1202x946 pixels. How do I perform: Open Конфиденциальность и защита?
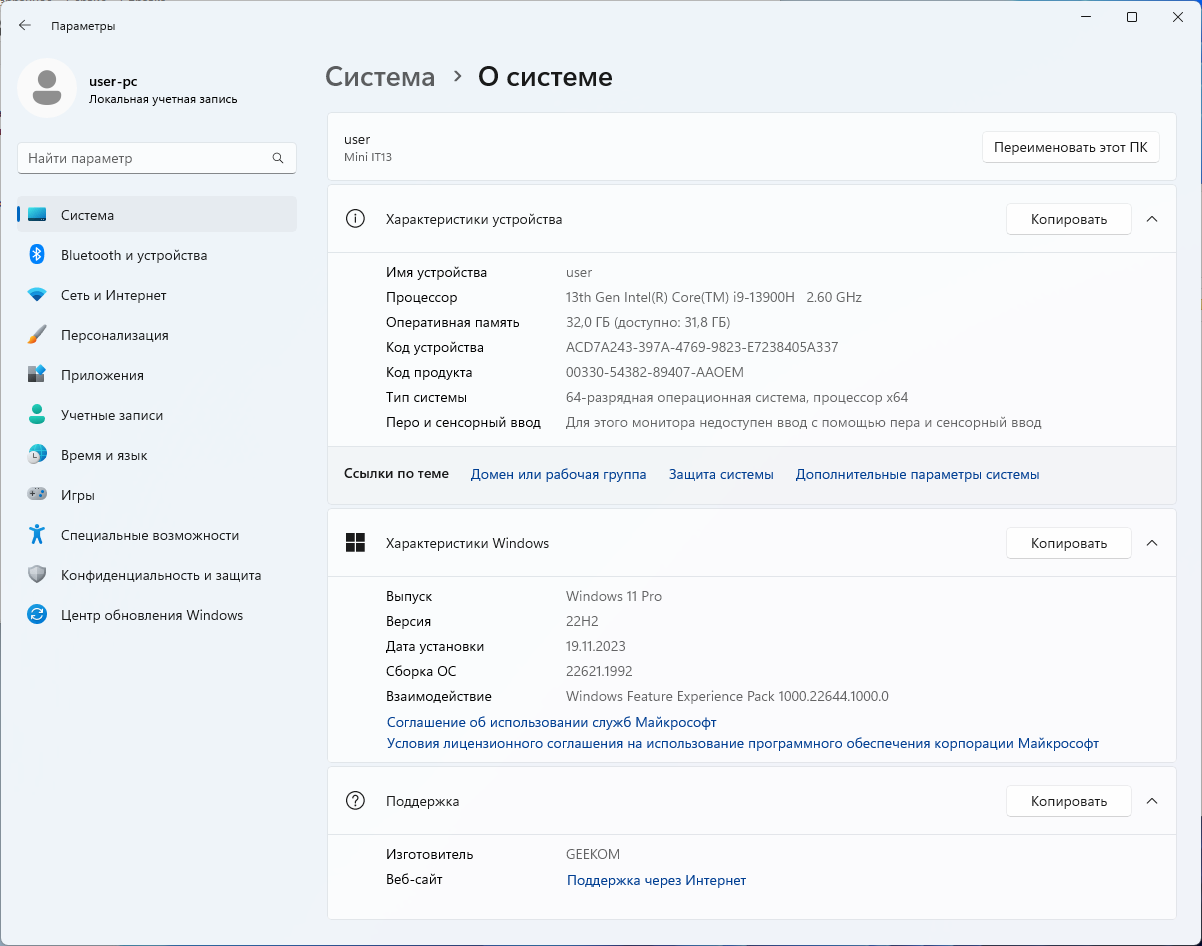tap(157, 575)
